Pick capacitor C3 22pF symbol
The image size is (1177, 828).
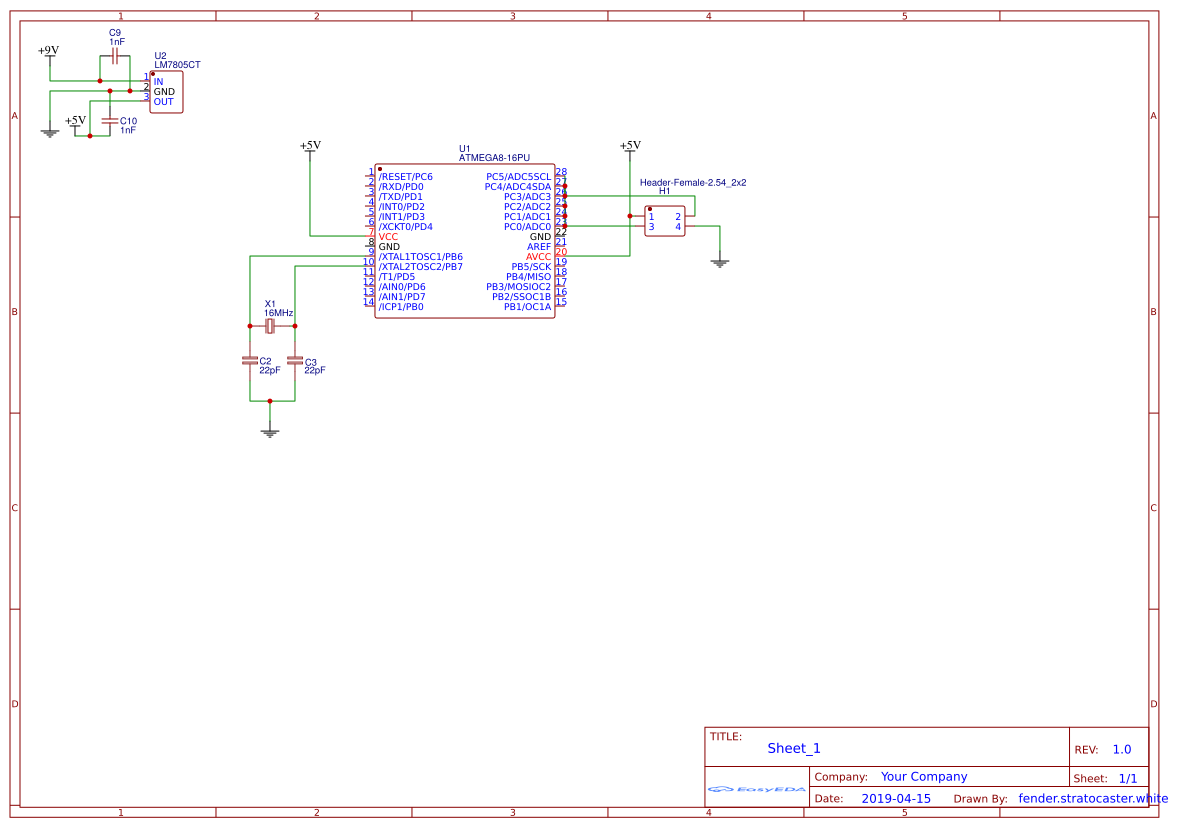(x=295, y=360)
